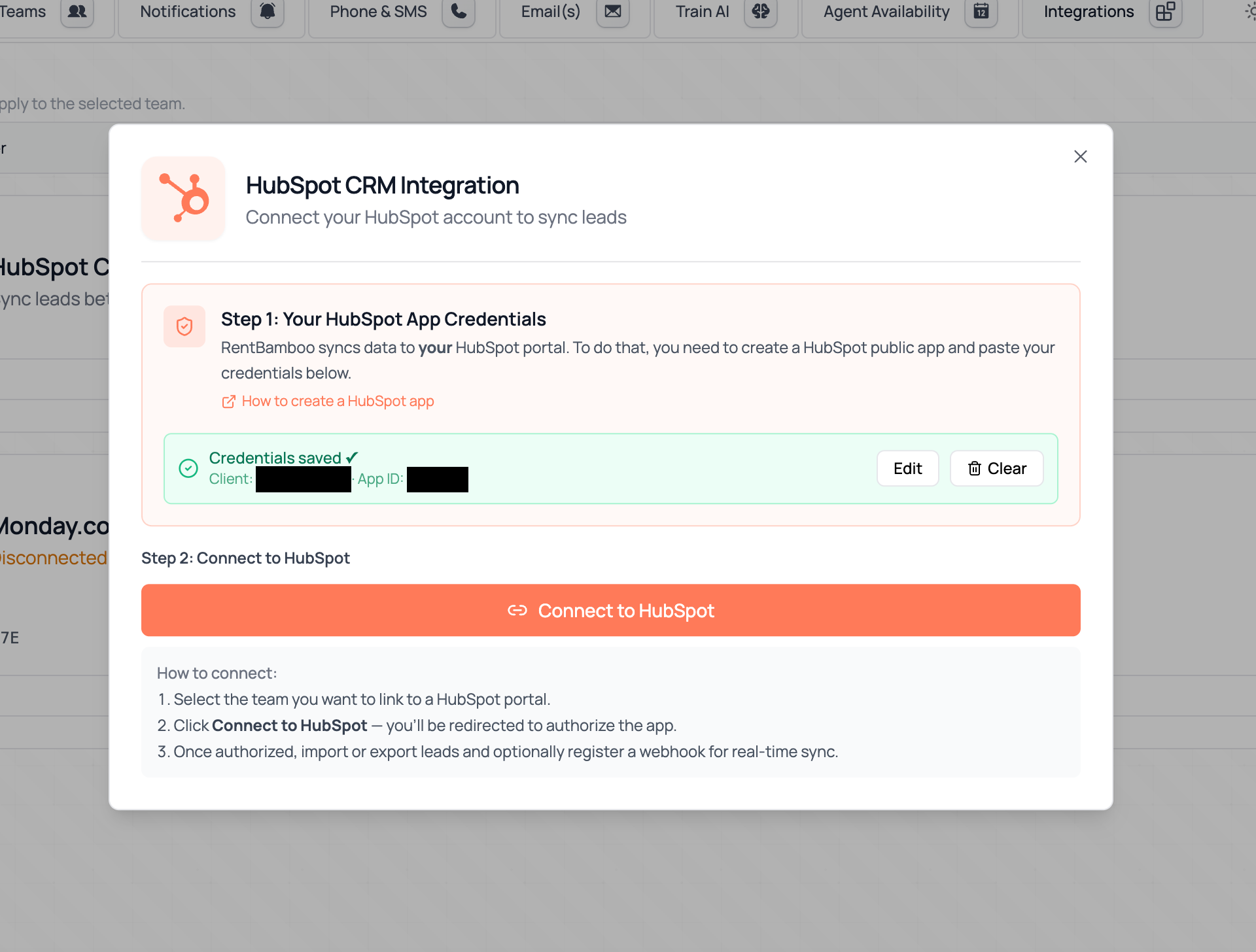1256x952 pixels.
Task: Click the bell icon on the Notifications tab
Action: coord(268,12)
